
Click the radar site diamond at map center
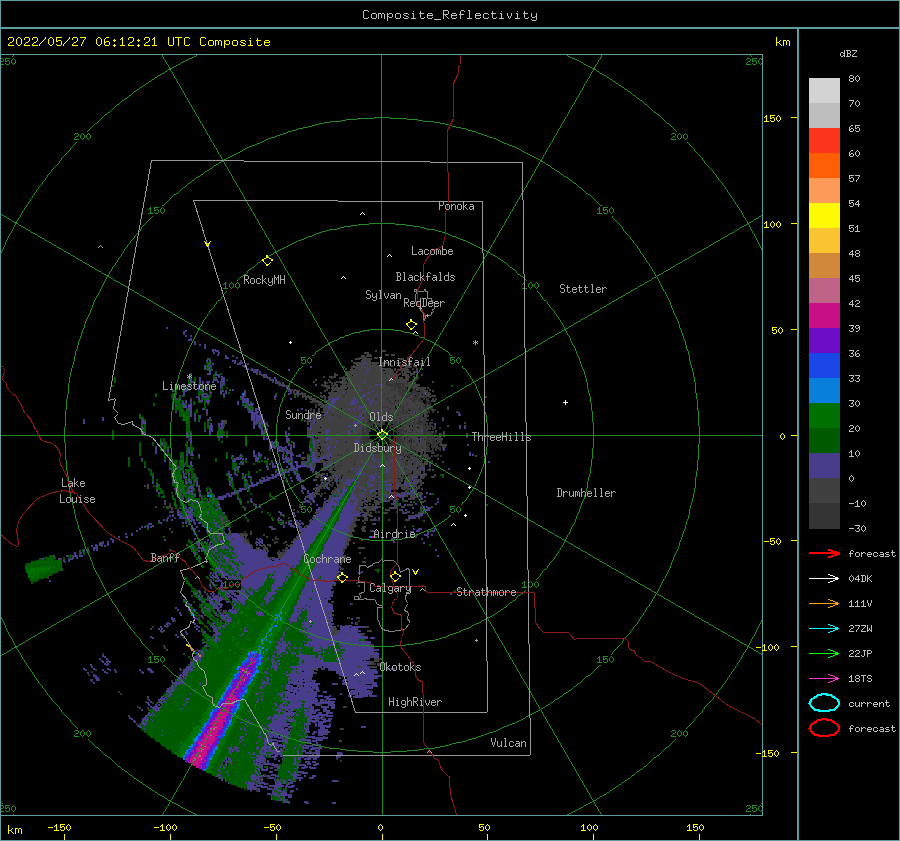coord(382,435)
